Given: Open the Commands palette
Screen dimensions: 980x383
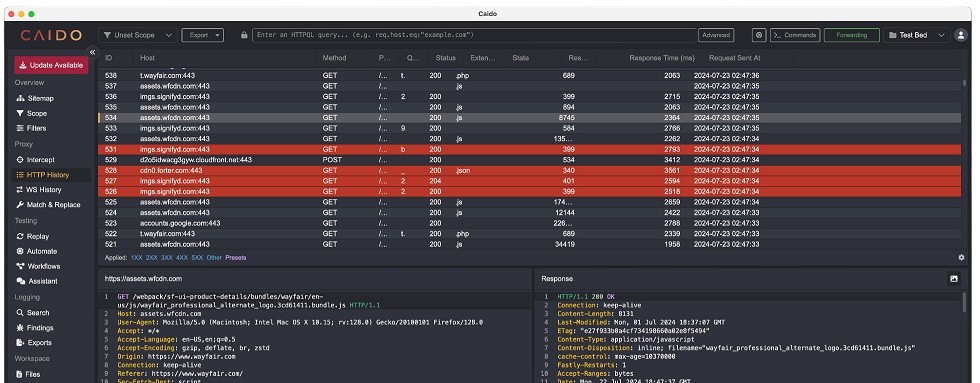Looking at the screenshot, I should click(795, 35).
